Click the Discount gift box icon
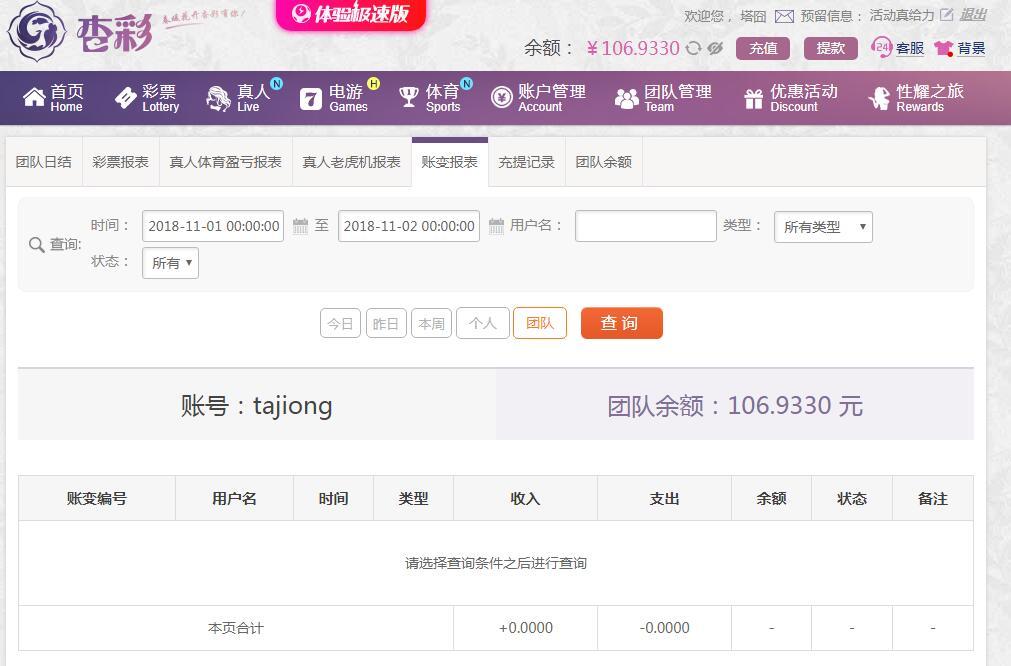 coord(753,99)
